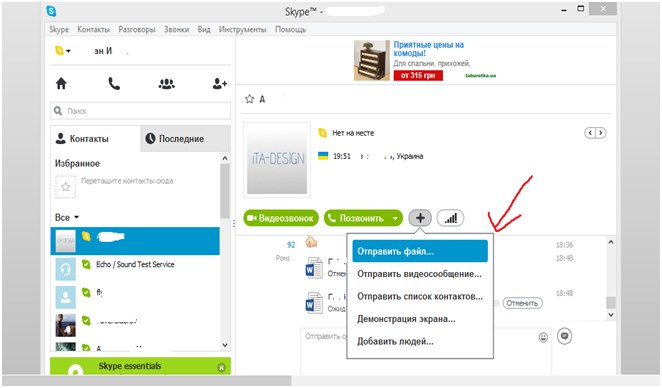The image size is (662, 388).
Task: Click the dresser ad image
Action: [372, 60]
